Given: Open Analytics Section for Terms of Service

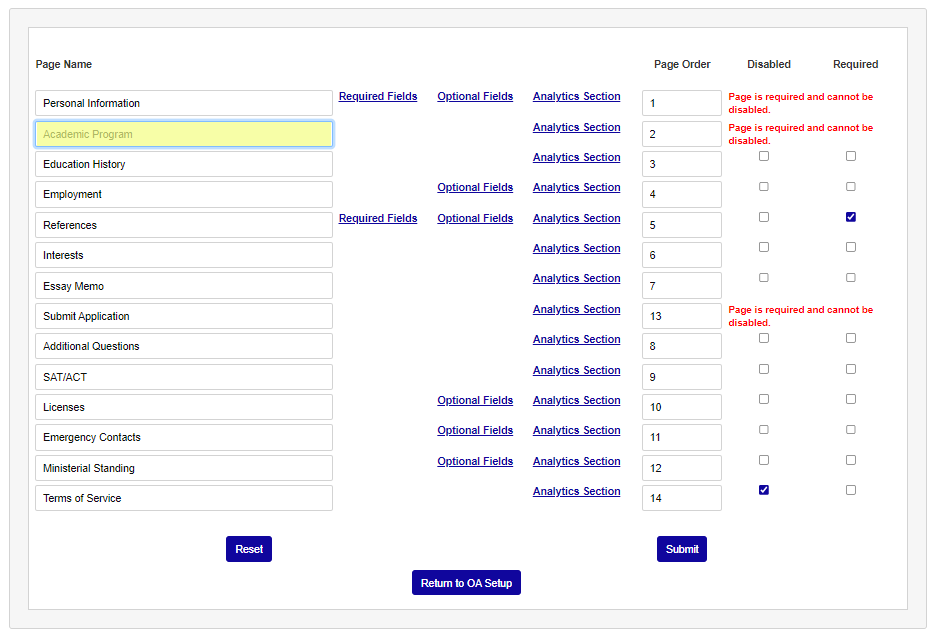Looking at the screenshot, I should [577, 491].
